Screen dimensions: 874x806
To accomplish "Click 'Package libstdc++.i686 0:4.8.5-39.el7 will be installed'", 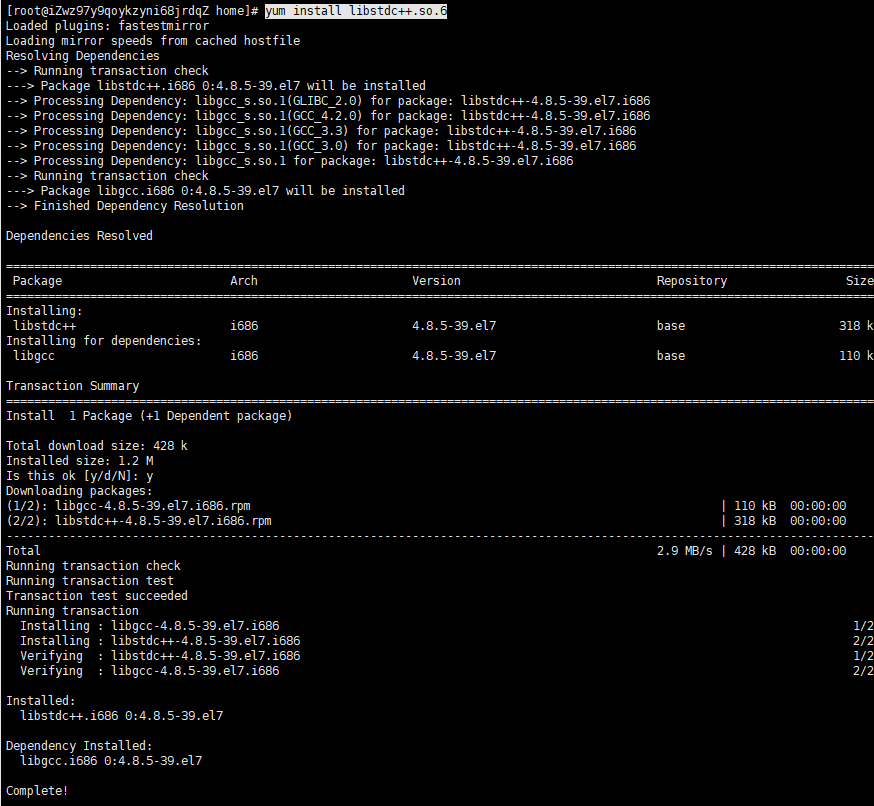I will coord(233,86).
